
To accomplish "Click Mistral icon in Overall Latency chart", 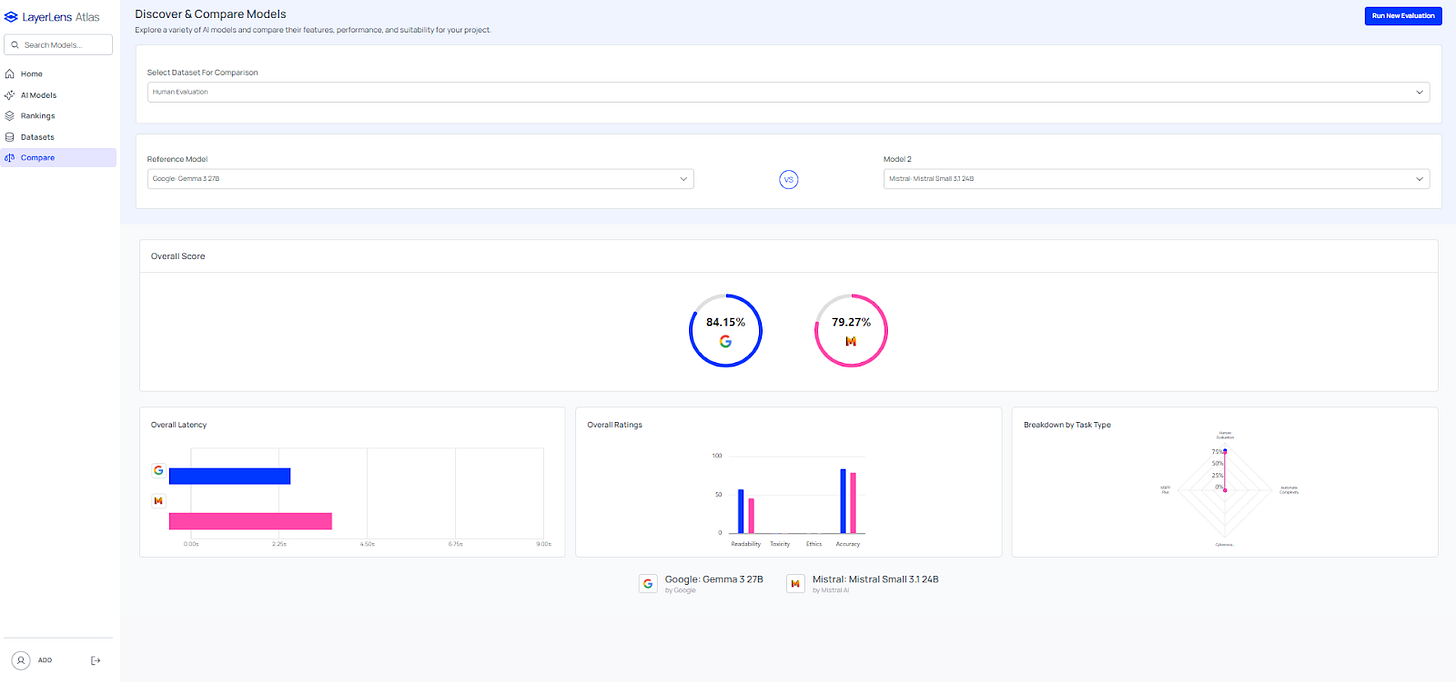I will pos(158,501).
